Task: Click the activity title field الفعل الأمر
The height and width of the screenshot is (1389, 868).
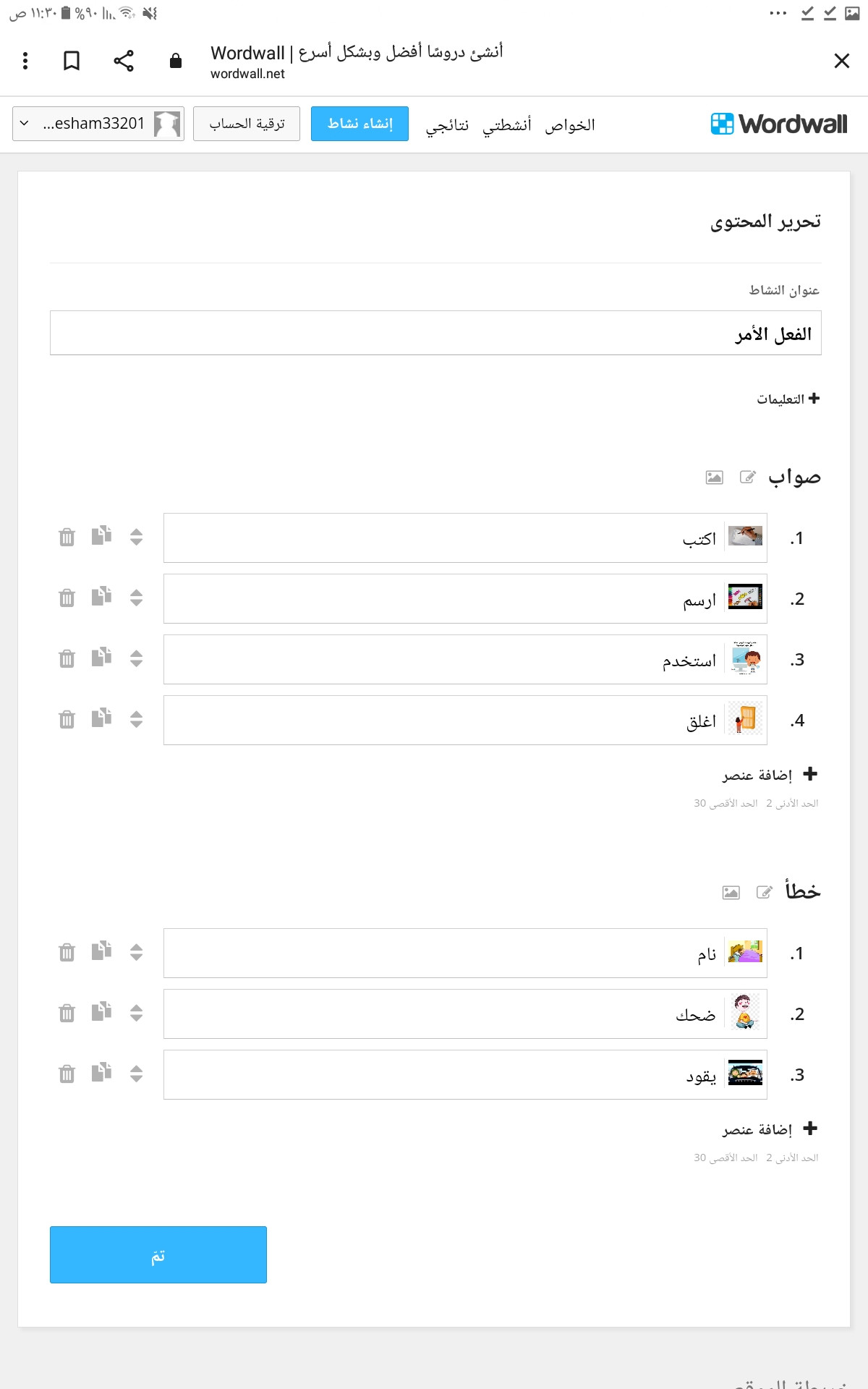Action: click(x=435, y=333)
